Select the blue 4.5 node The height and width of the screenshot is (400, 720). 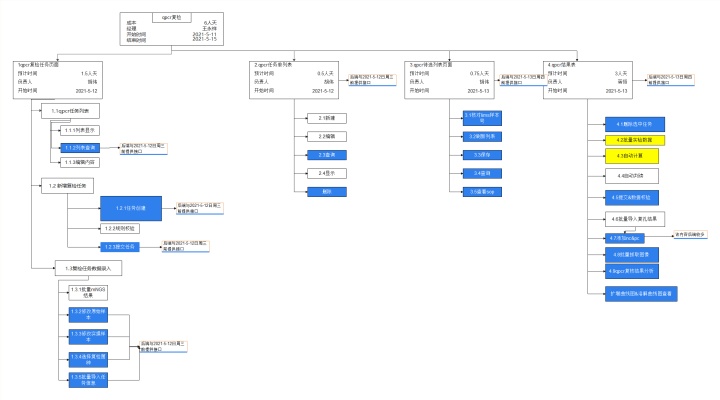[x=632, y=198]
